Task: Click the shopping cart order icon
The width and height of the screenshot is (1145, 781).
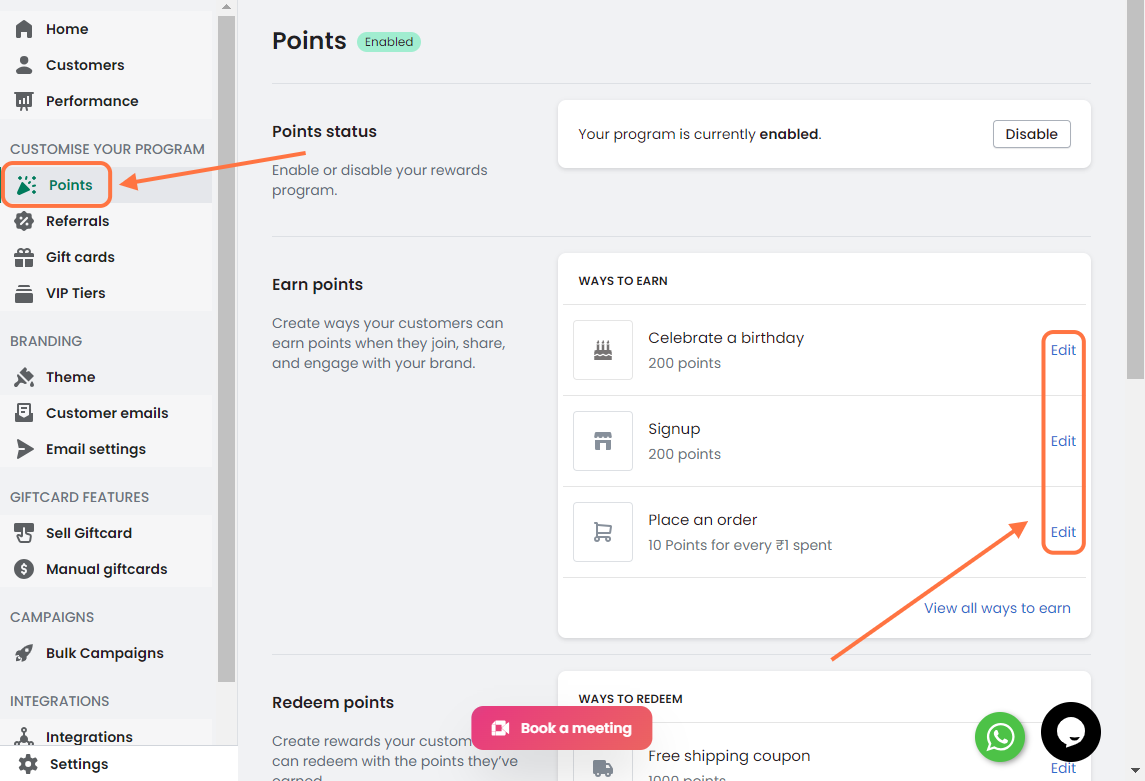Action: click(x=603, y=532)
